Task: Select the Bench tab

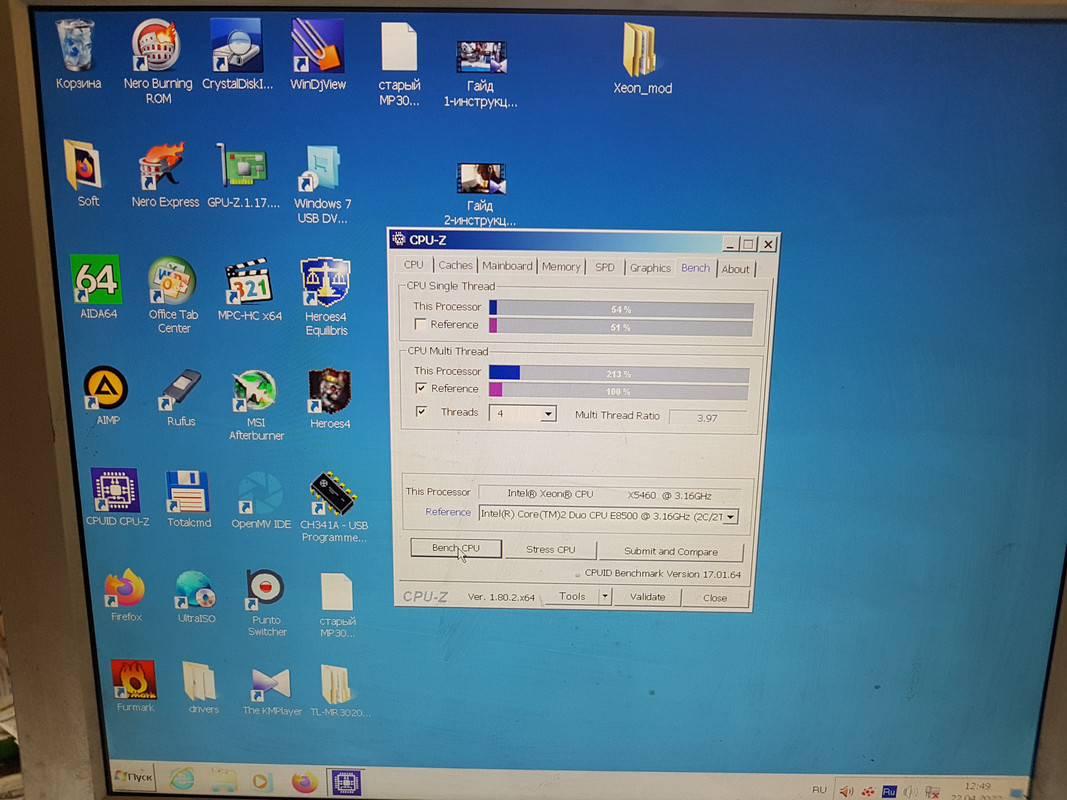Action: click(695, 268)
